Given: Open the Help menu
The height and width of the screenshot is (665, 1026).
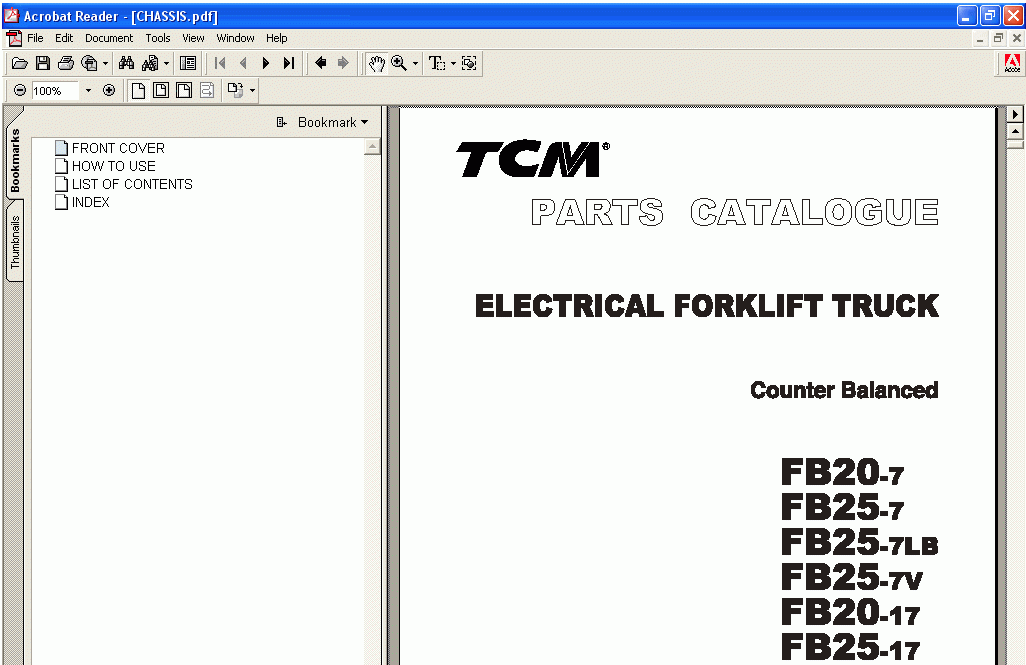Looking at the screenshot, I should click(277, 38).
